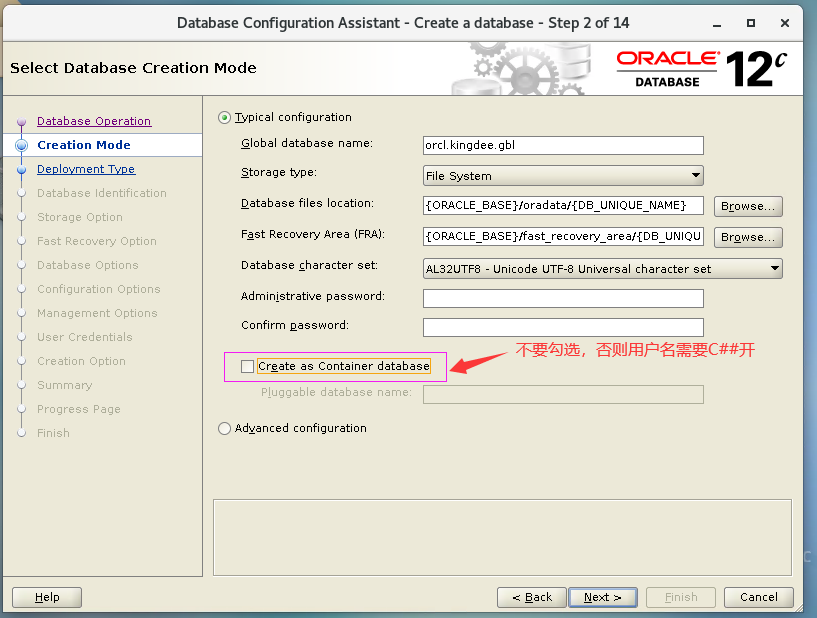The width and height of the screenshot is (817, 618).
Task: Select the Creation Mode step
Action: (x=84, y=145)
